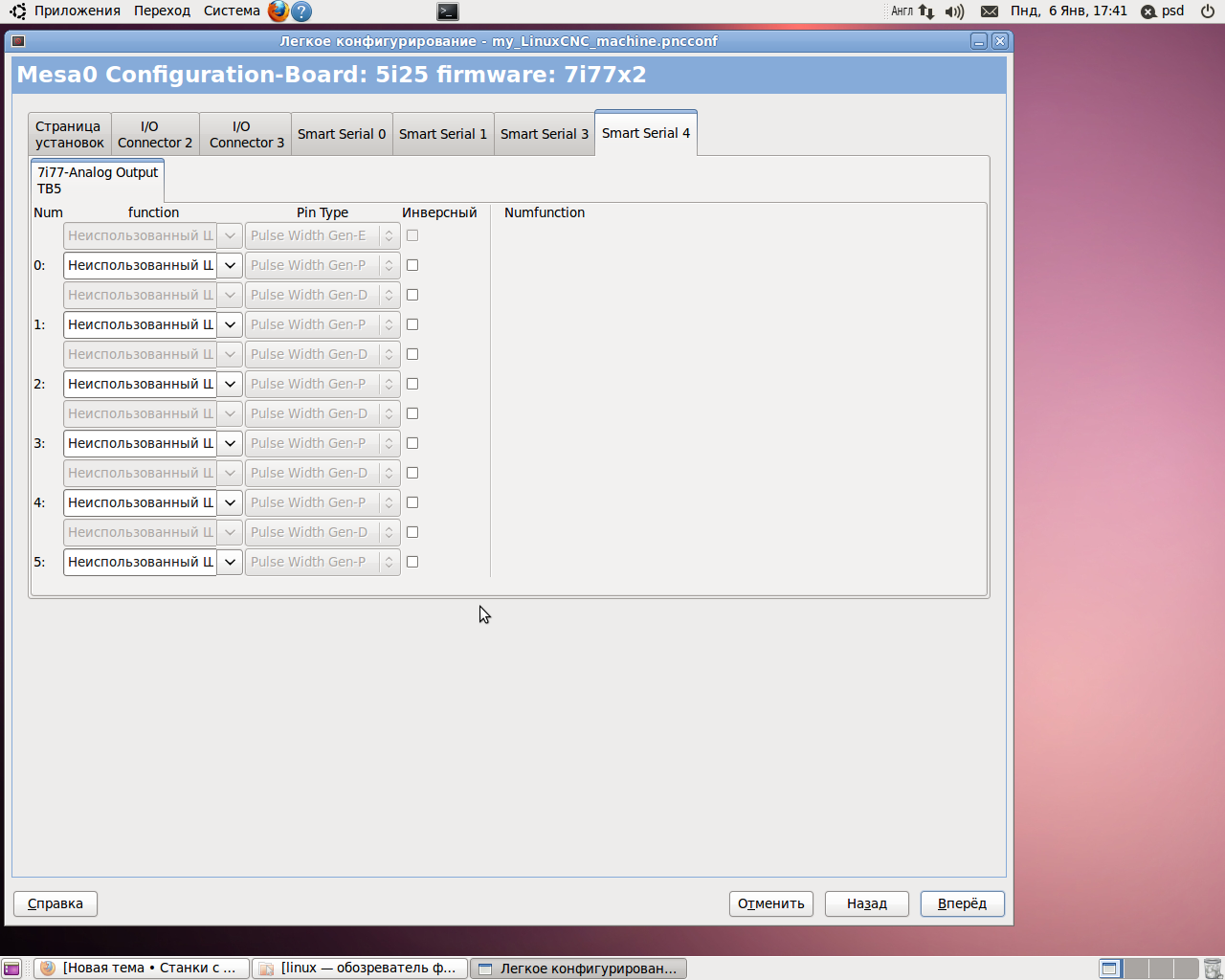Open the clock showing Пнд, 6 Янв, 17:41
The width and height of the screenshot is (1225, 980).
pyautogui.click(x=1069, y=11)
